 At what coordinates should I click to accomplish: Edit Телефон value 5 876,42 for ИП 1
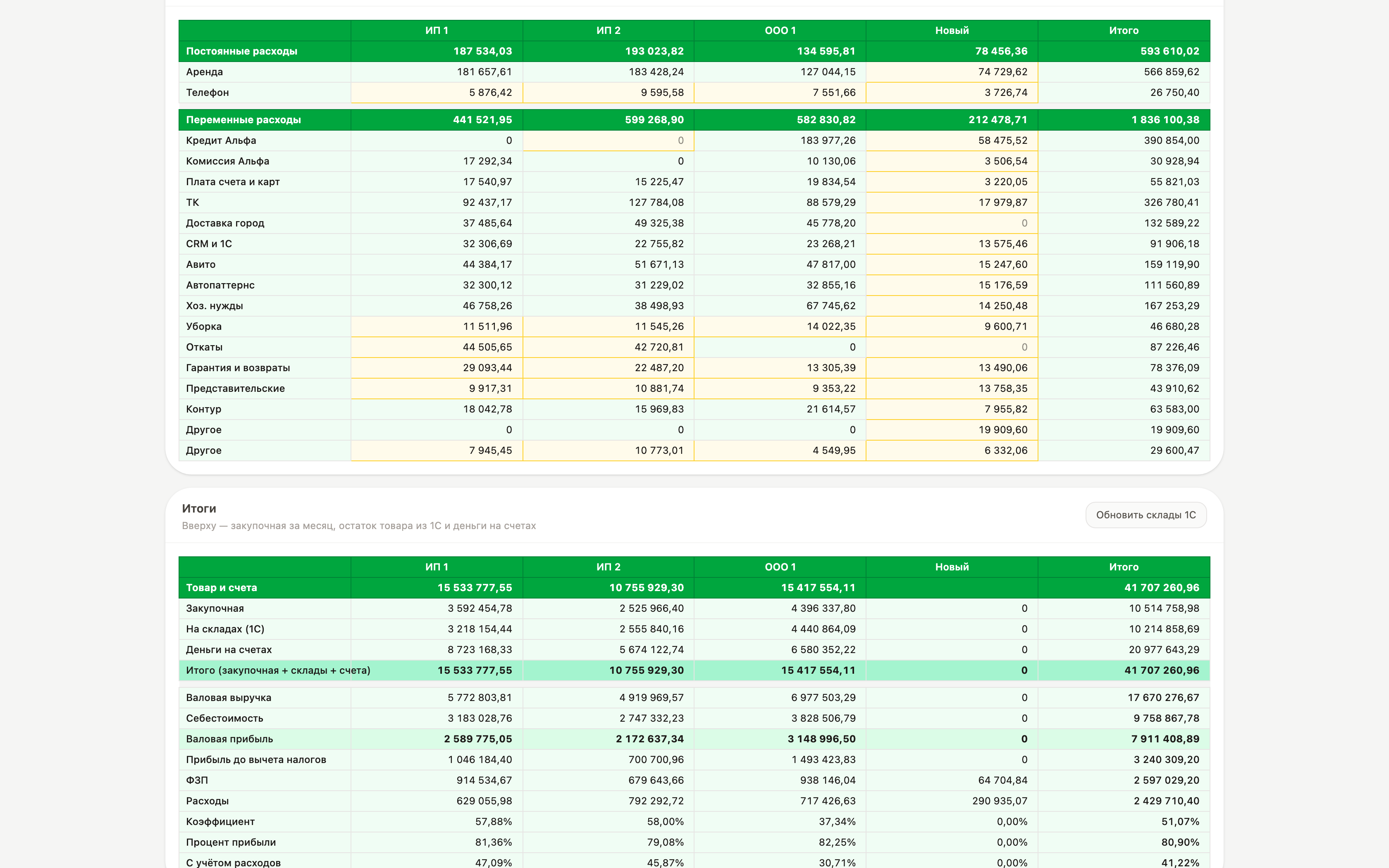pyautogui.click(x=437, y=93)
